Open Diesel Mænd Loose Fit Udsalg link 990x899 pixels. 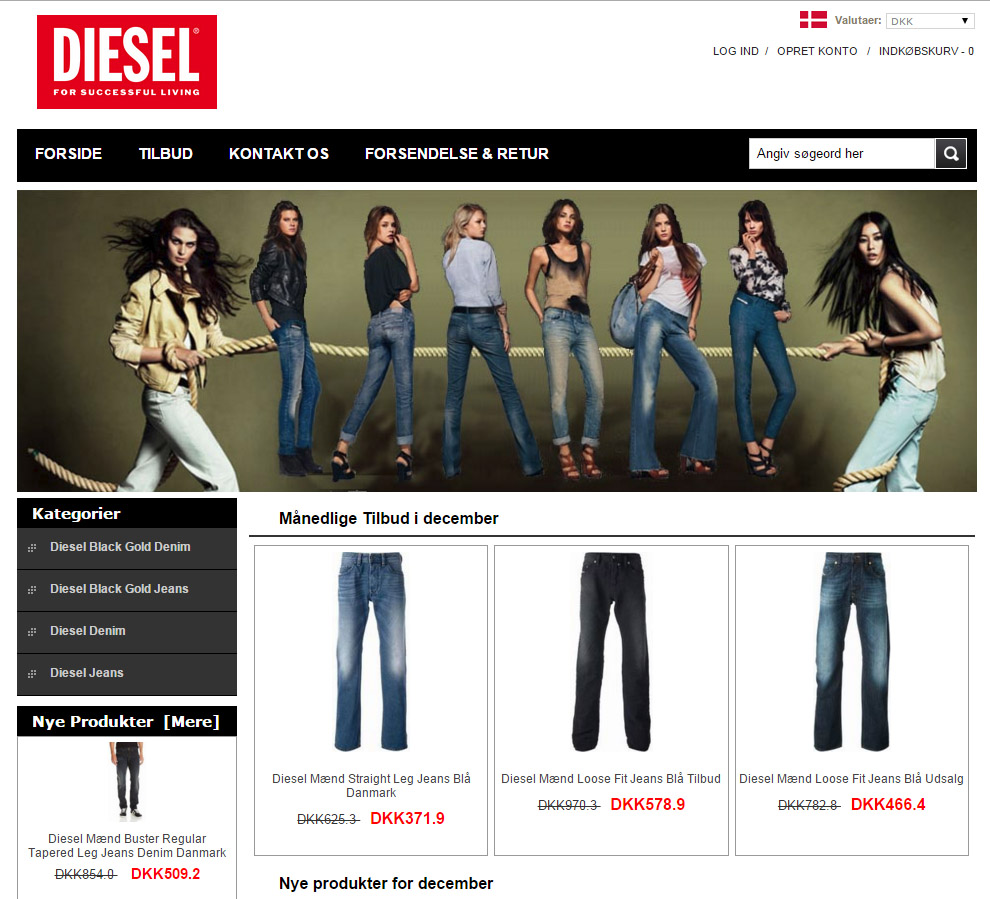(x=851, y=778)
